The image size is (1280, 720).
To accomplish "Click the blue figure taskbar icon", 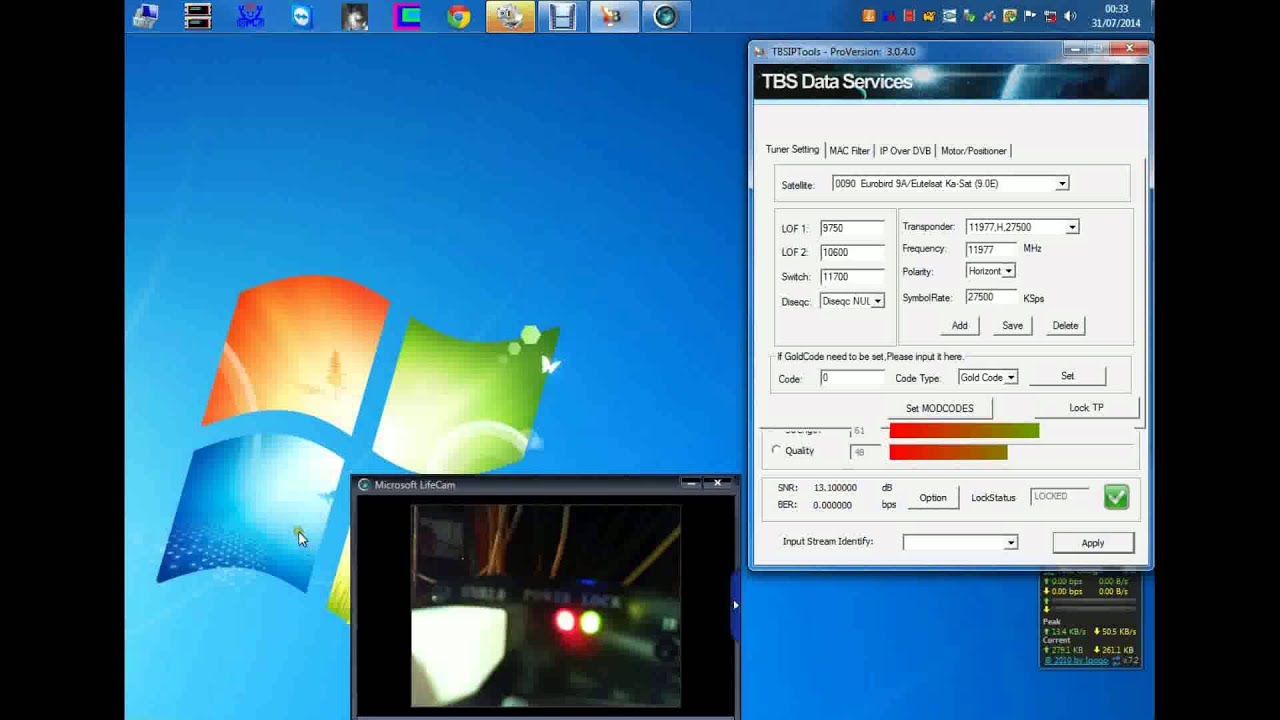I will click(x=250, y=17).
